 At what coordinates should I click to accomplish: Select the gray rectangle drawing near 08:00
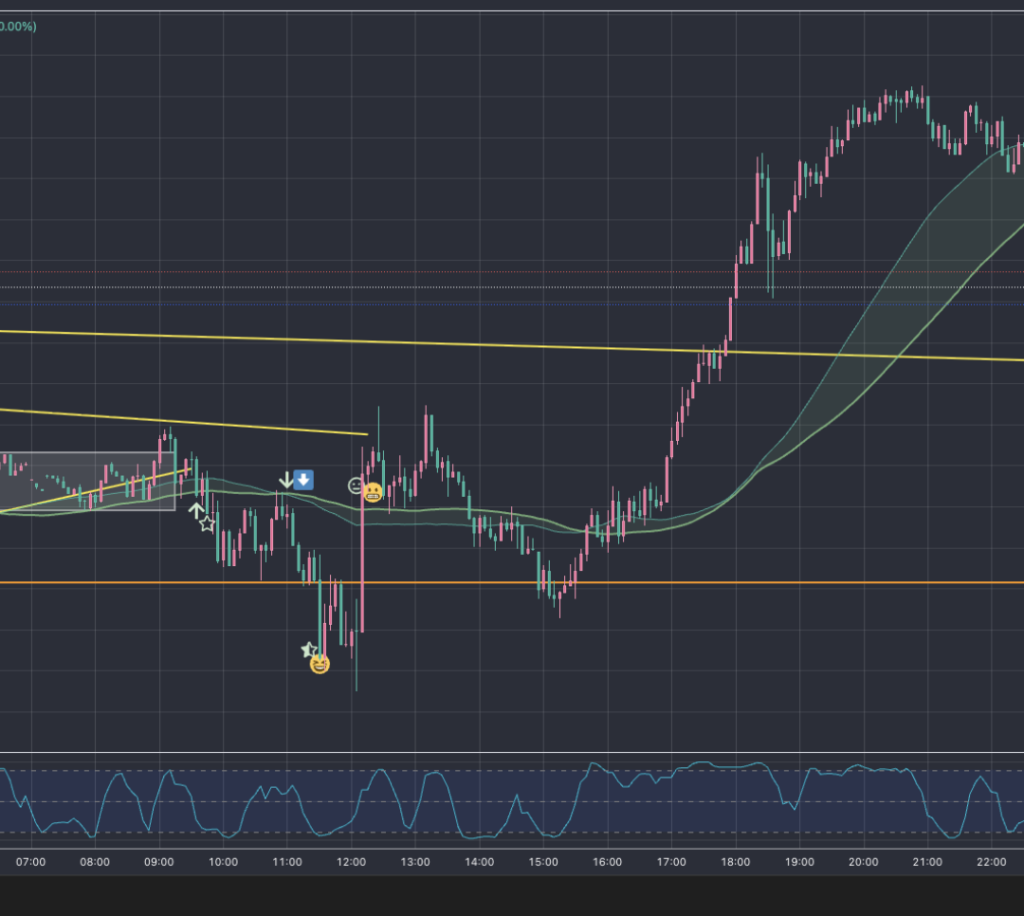[x=90, y=455]
